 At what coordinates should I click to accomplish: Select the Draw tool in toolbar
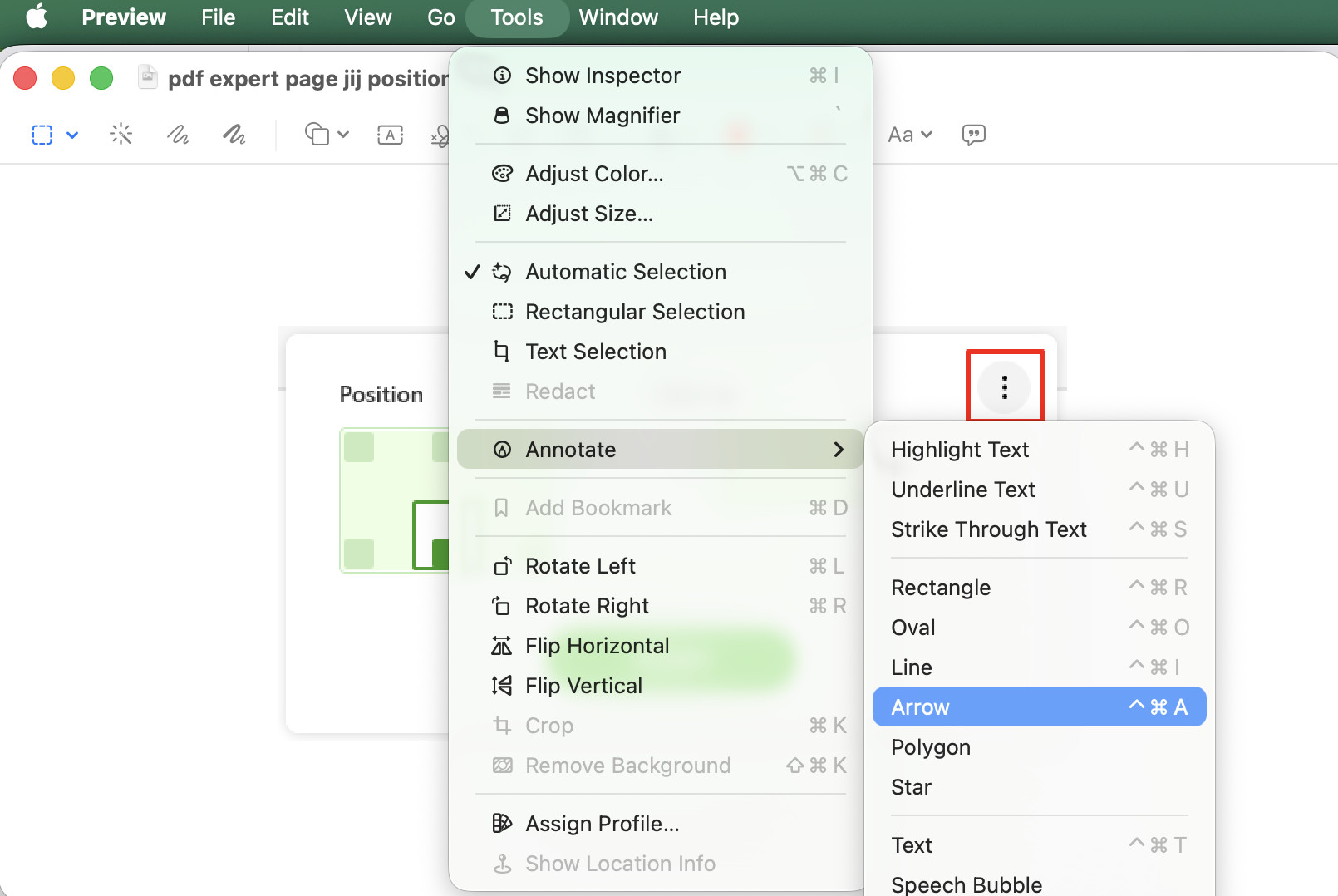tap(234, 134)
